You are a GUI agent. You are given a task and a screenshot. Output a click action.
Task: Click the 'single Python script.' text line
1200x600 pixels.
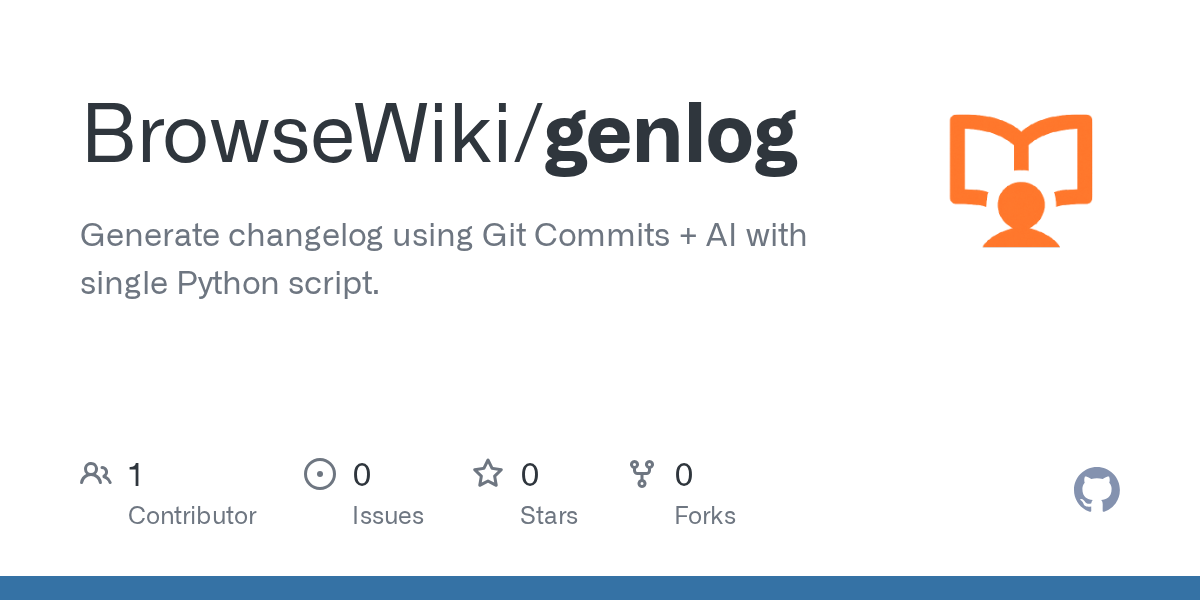tap(230, 283)
